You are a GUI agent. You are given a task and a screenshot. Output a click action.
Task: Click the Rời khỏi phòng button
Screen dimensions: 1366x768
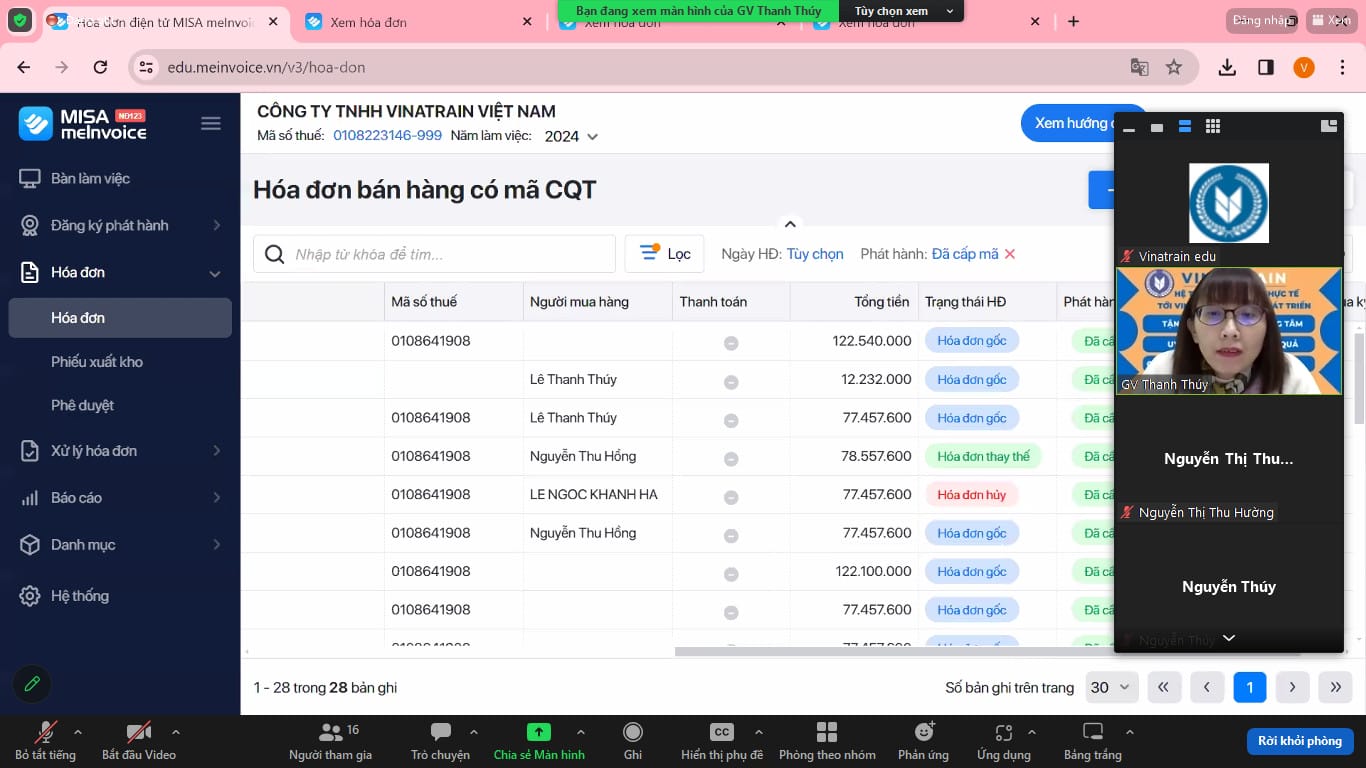point(1299,741)
